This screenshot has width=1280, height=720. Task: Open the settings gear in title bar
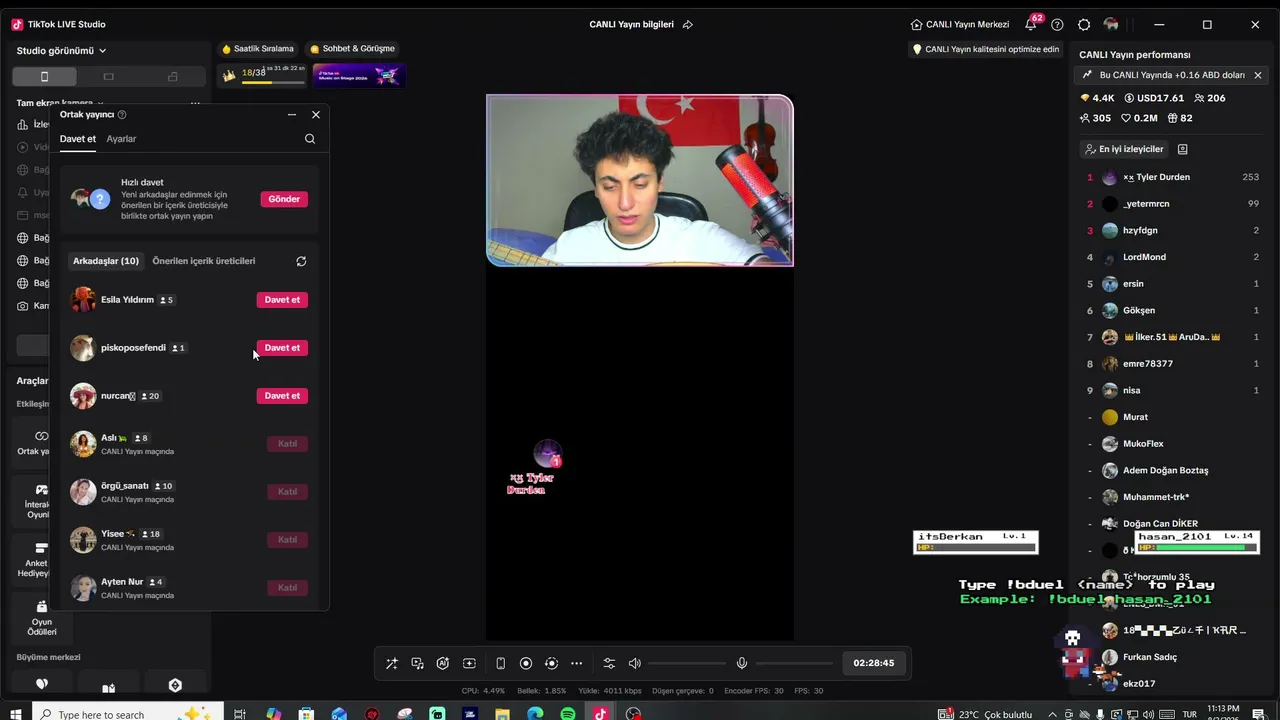tap(1084, 24)
